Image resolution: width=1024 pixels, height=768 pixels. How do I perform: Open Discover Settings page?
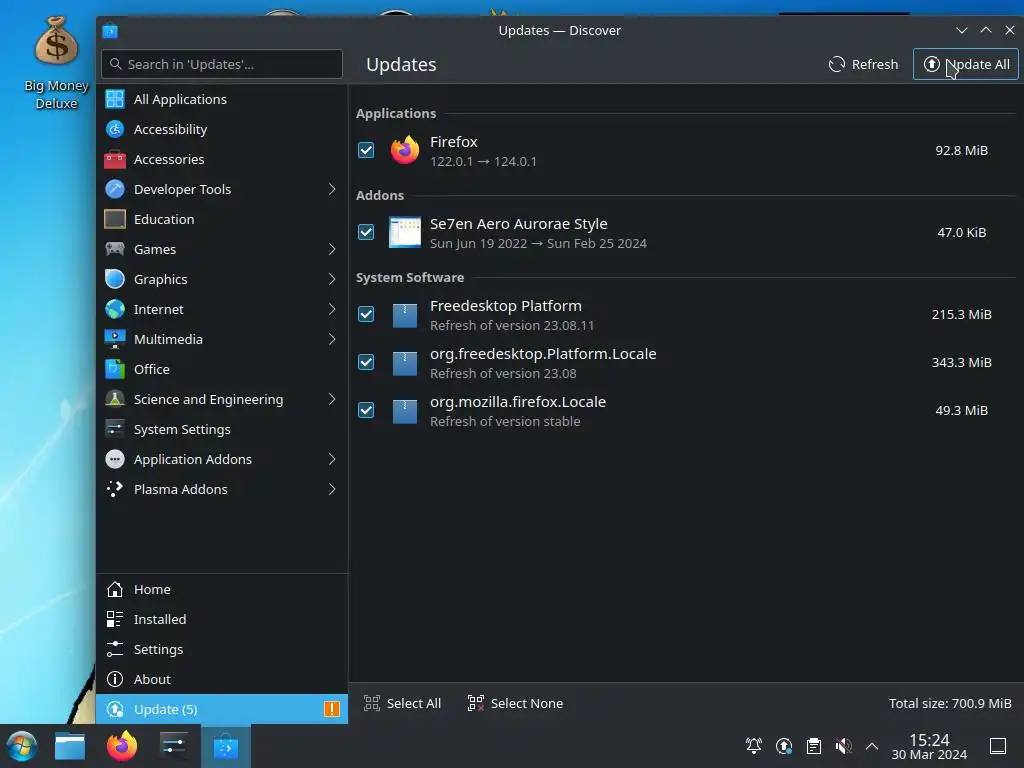click(222, 650)
